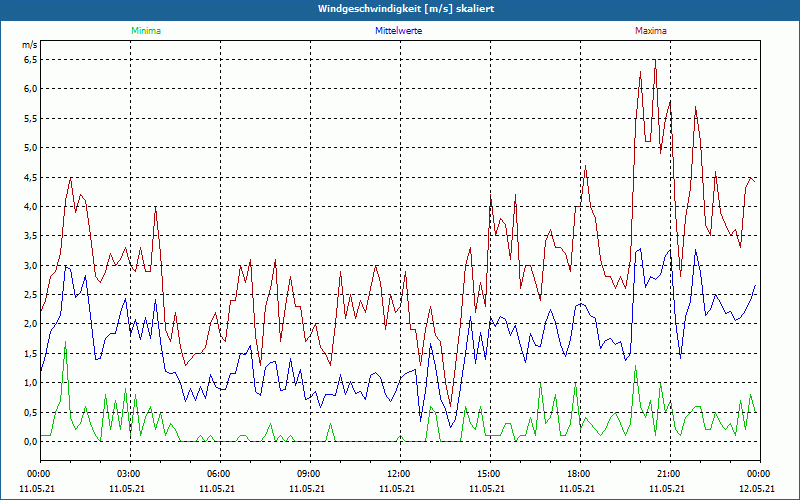The image size is (800, 500).
Task: Click the blue Mittelwerte legend label
Action: (x=398, y=31)
